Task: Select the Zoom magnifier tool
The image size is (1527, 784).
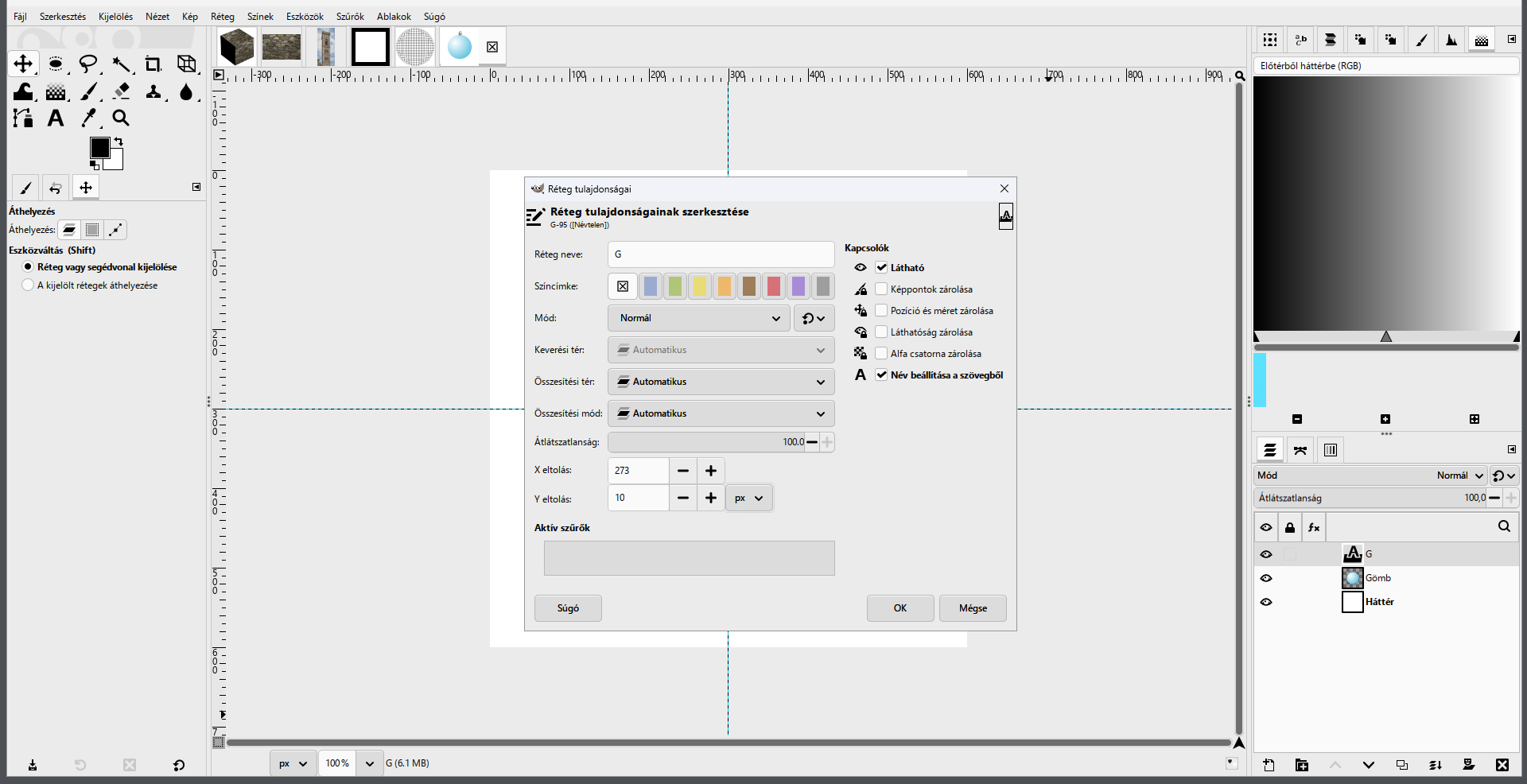Action: 121,118
